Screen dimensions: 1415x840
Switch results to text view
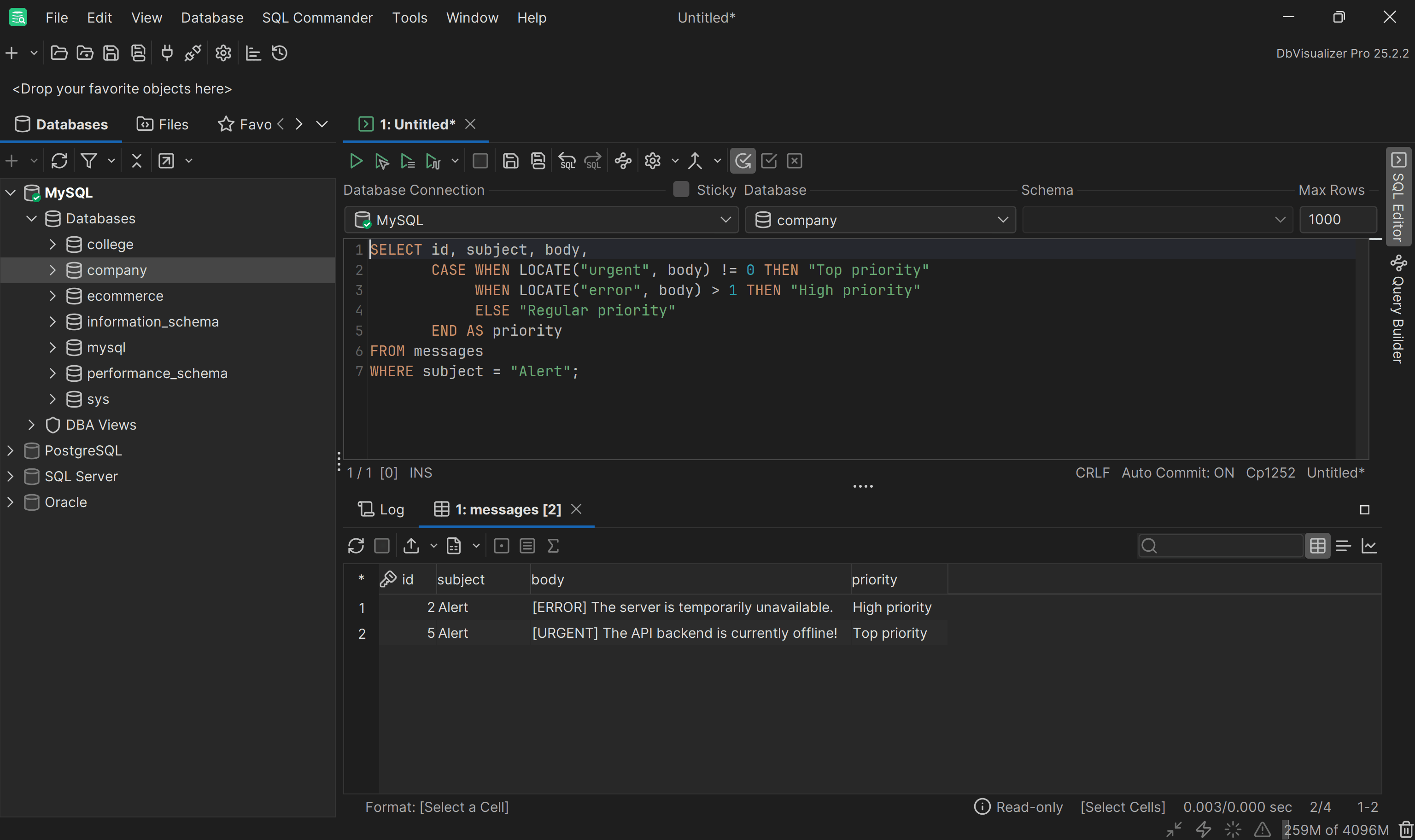1343,546
